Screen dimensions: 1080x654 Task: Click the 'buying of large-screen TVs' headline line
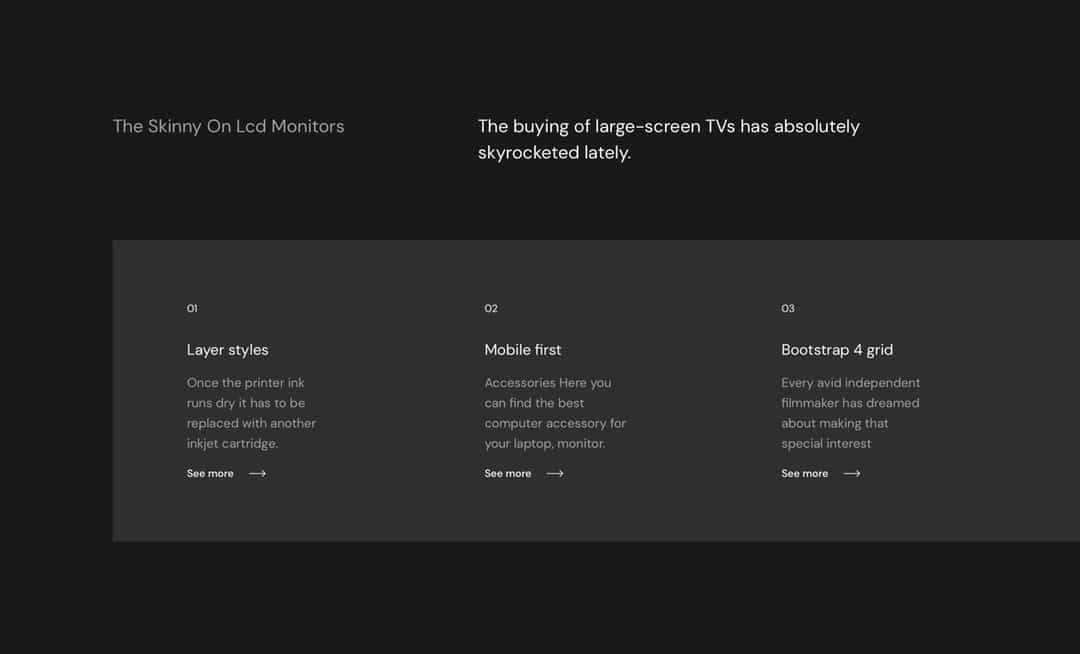coord(669,127)
